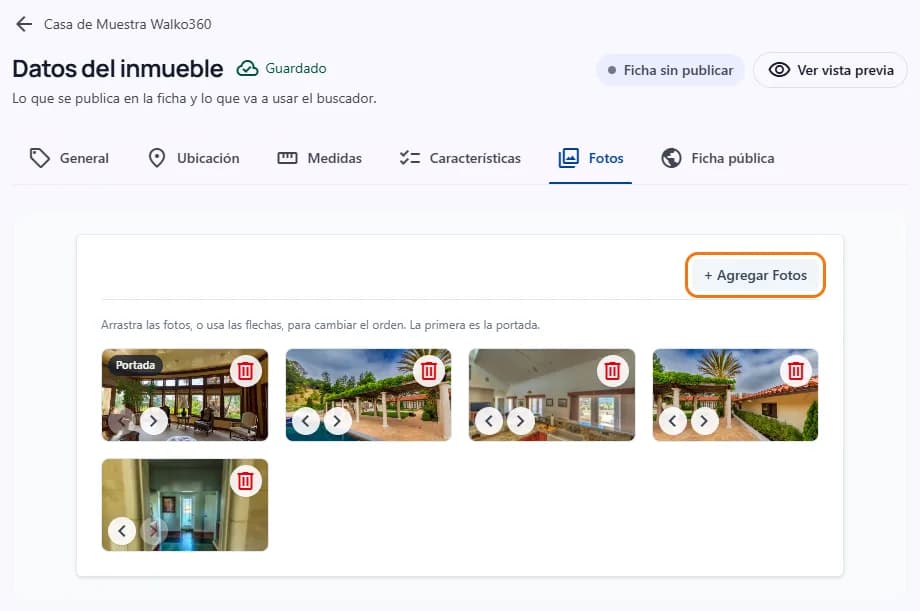Move the pool photo right

[337, 421]
